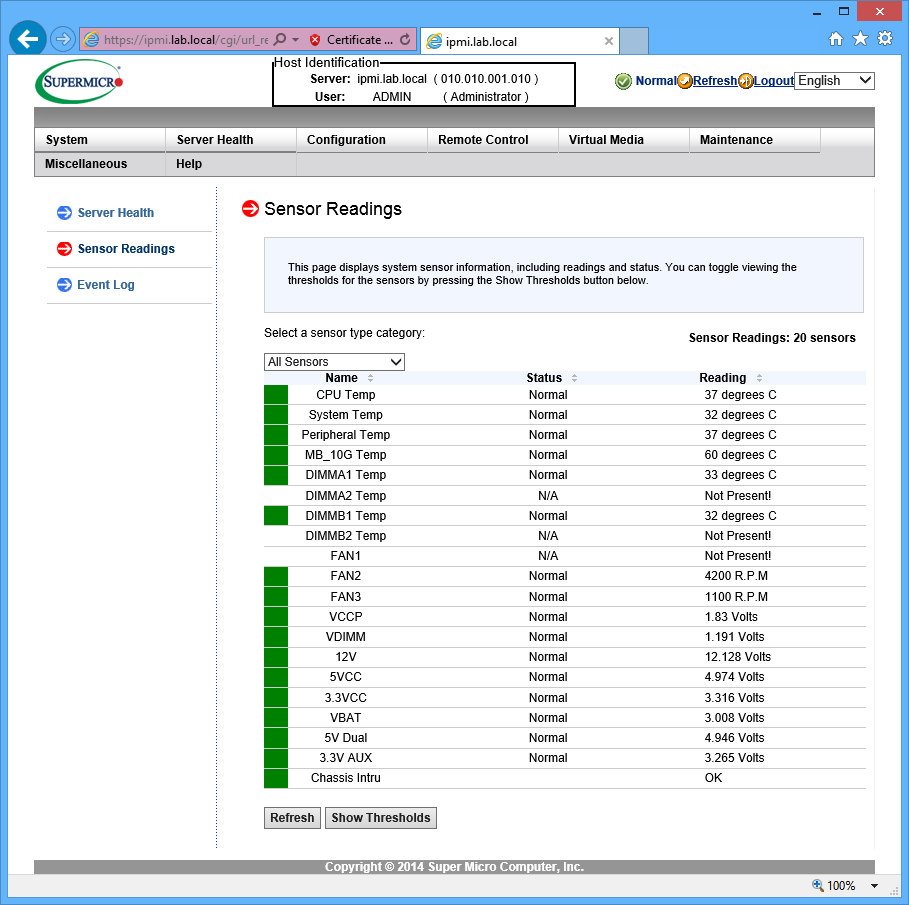
Task: Open browser Tools gear icon
Action: pyautogui.click(x=885, y=39)
